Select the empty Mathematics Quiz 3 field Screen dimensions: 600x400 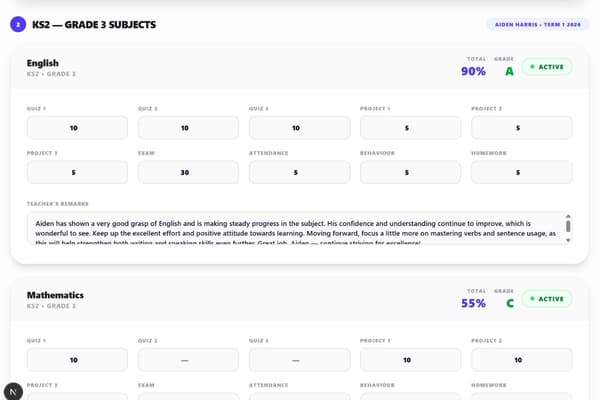click(299, 360)
